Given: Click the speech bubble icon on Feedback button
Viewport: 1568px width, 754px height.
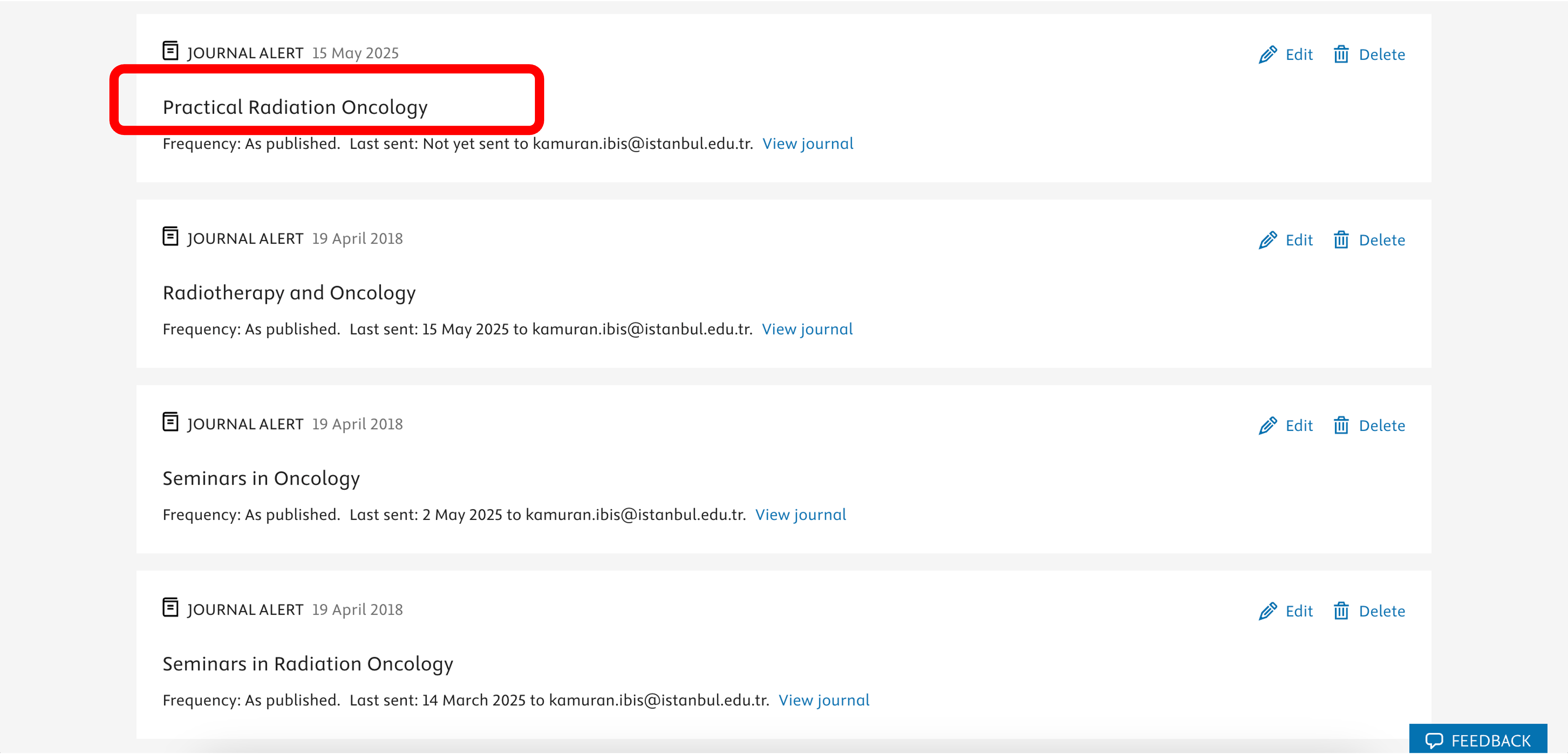Looking at the screenshot, I should point(1434,741).
